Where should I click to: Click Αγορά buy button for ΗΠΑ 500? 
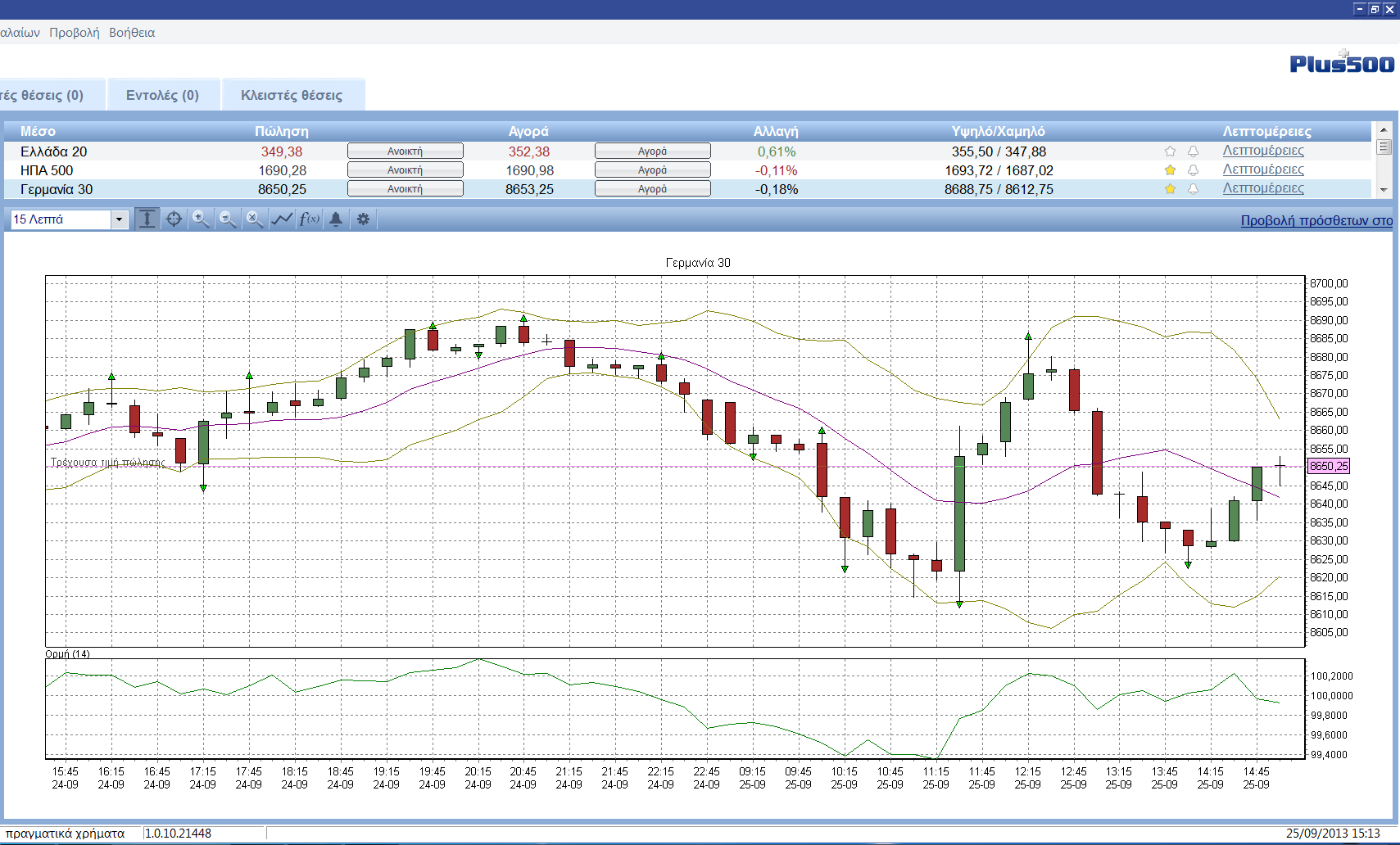[x=653, y=170]
